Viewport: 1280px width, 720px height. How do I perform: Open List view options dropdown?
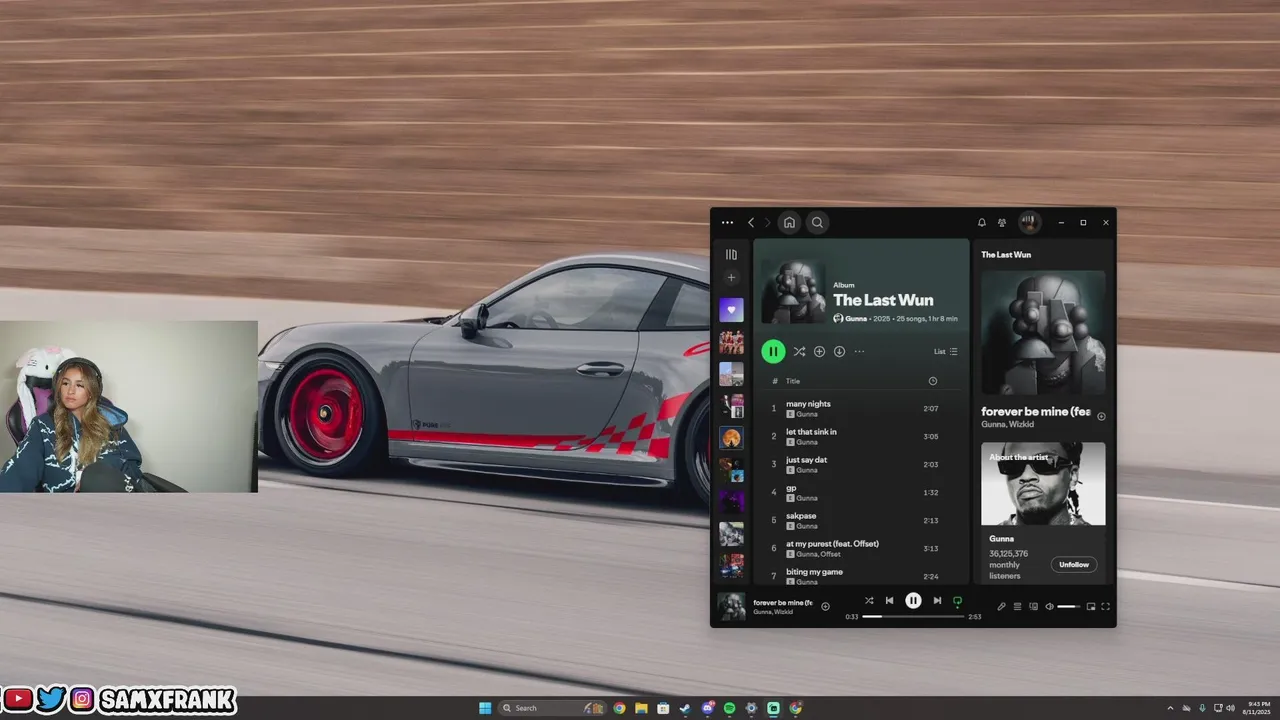click(x=946, y=351)
